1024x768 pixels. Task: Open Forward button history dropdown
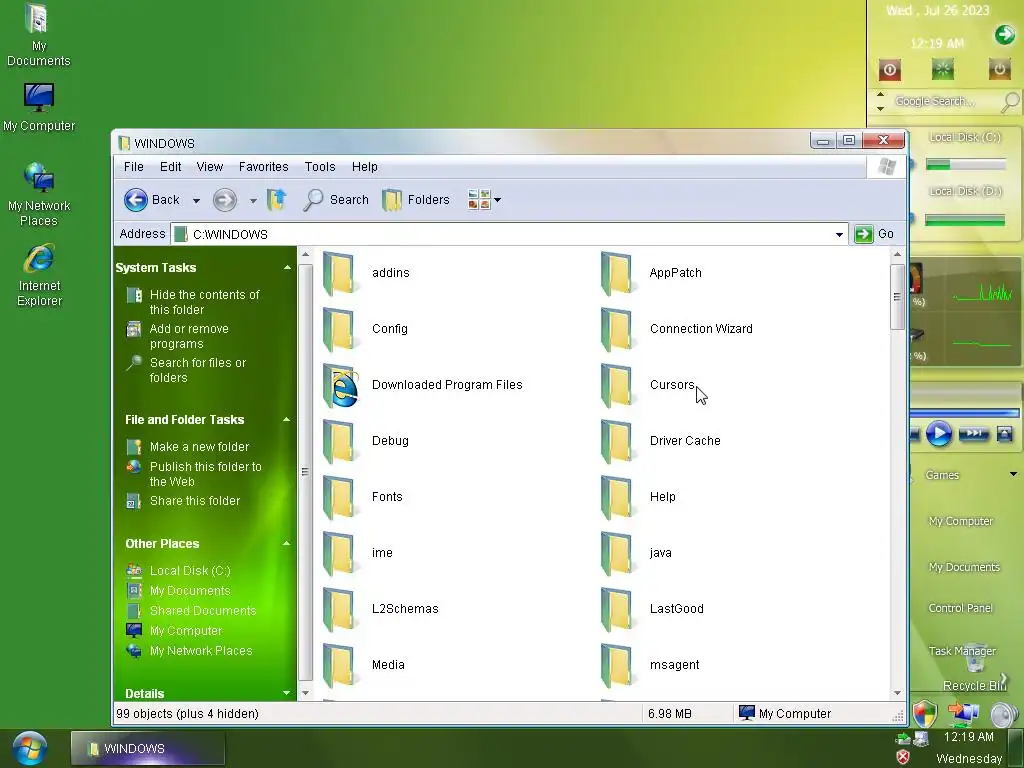tap(253, 200)
